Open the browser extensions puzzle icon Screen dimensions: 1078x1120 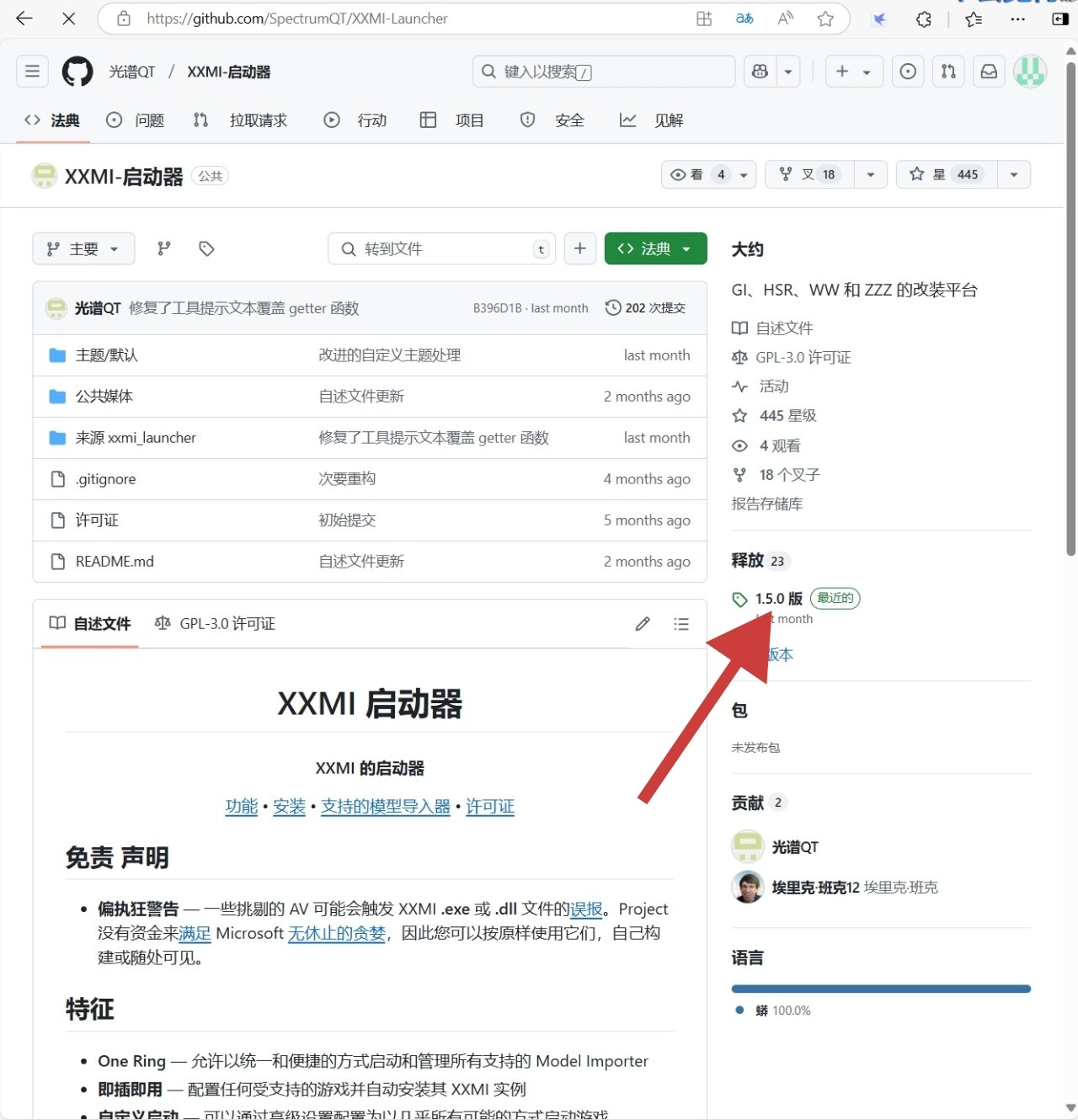(924, 19)
